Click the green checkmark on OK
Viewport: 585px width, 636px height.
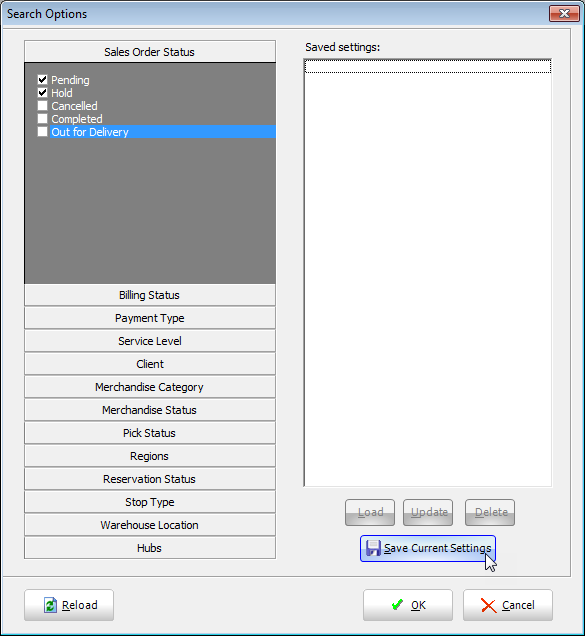click(x=398, y=605)
